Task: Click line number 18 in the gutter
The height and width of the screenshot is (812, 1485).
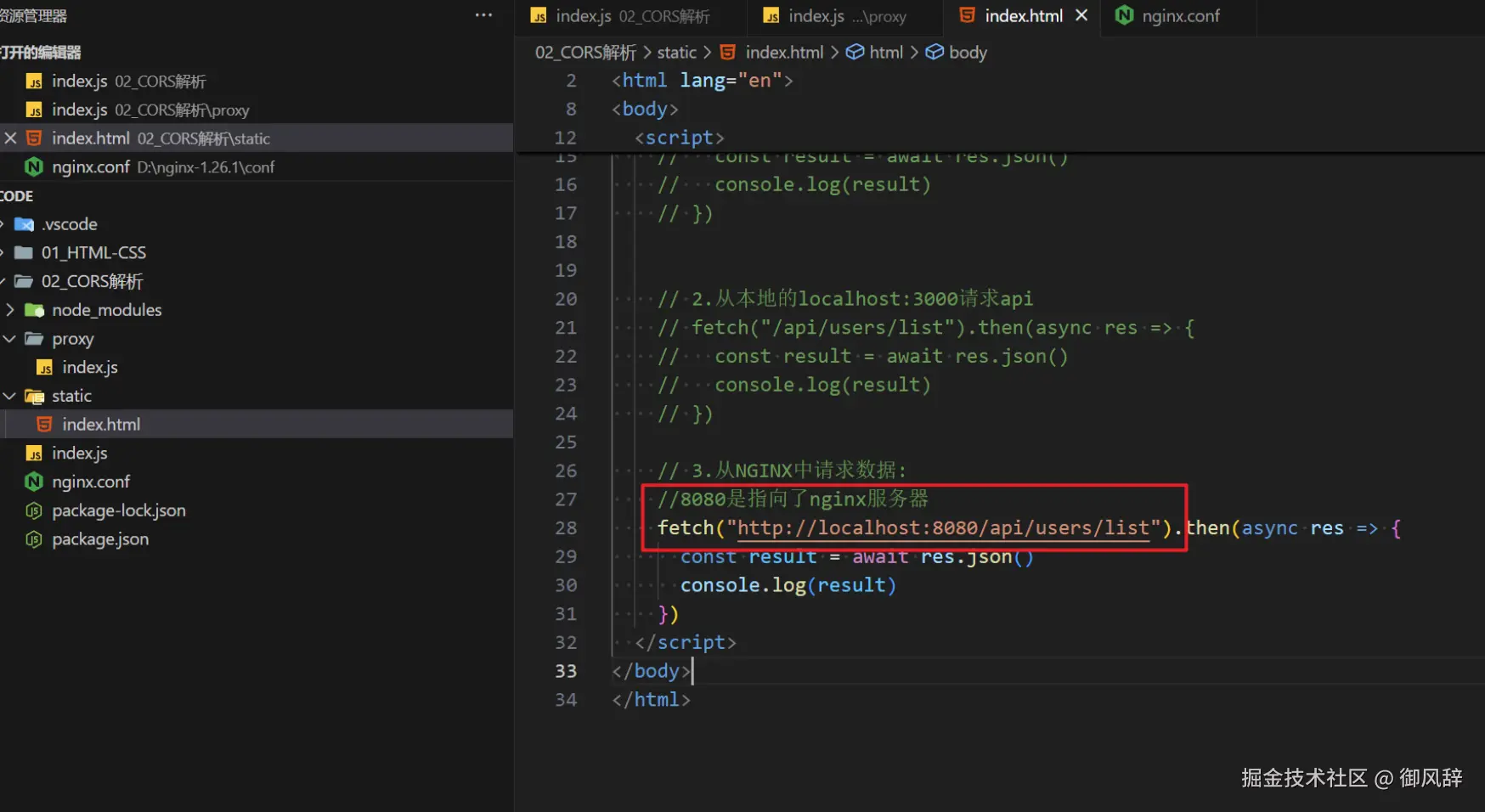Action: point(566,242)
